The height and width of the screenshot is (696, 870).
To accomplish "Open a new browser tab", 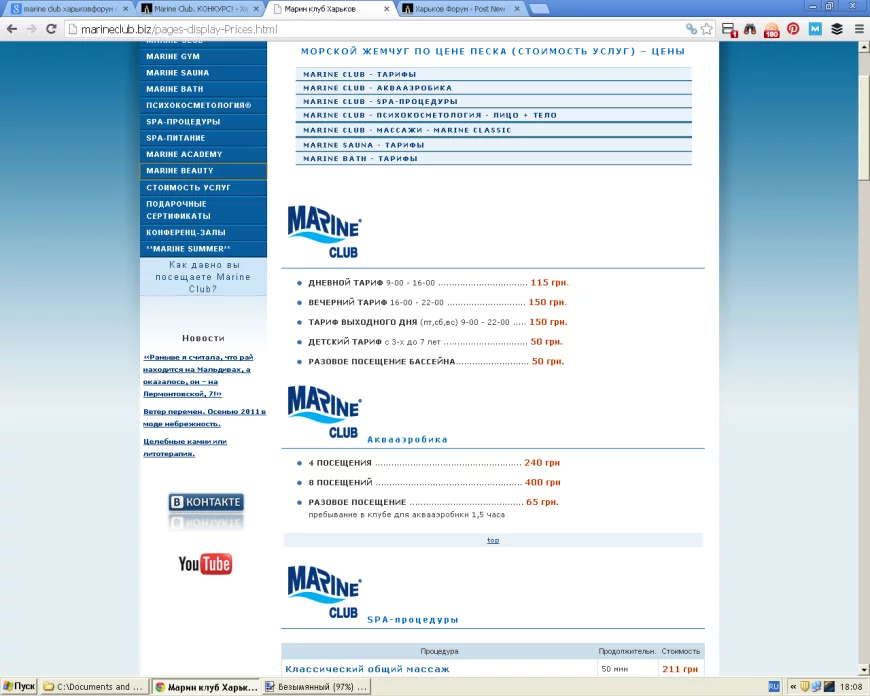I will [539, 9].
